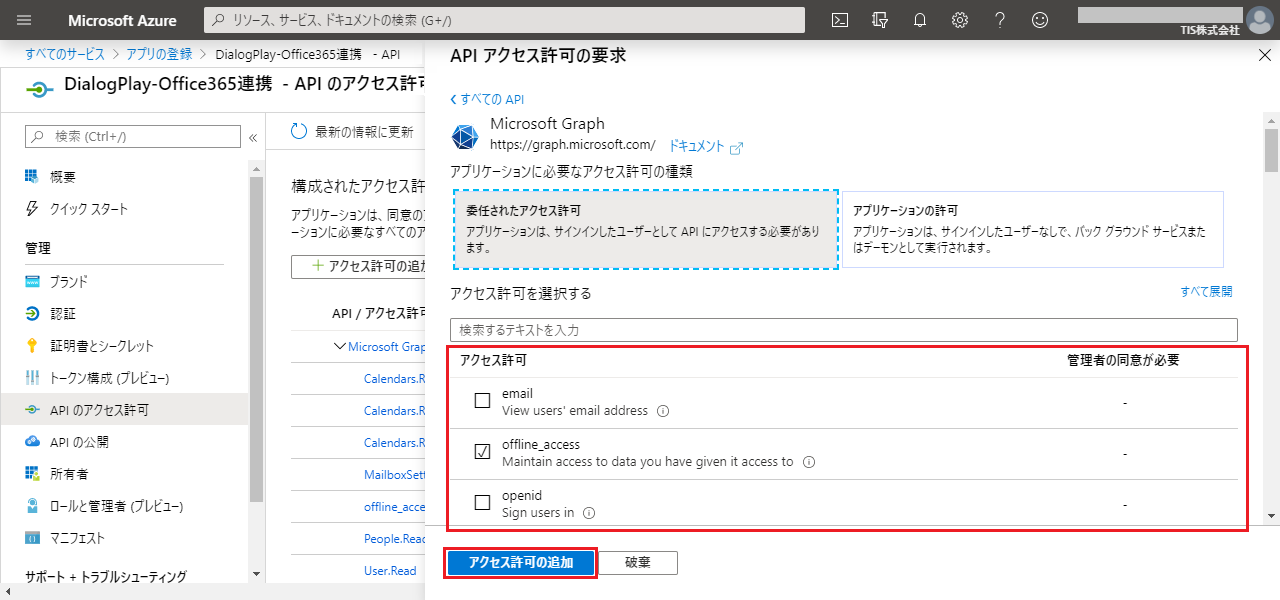Open the ドキュメント link
This screenshot has width=1280, height=600.
pyautogui.click(x=695, y=146)
